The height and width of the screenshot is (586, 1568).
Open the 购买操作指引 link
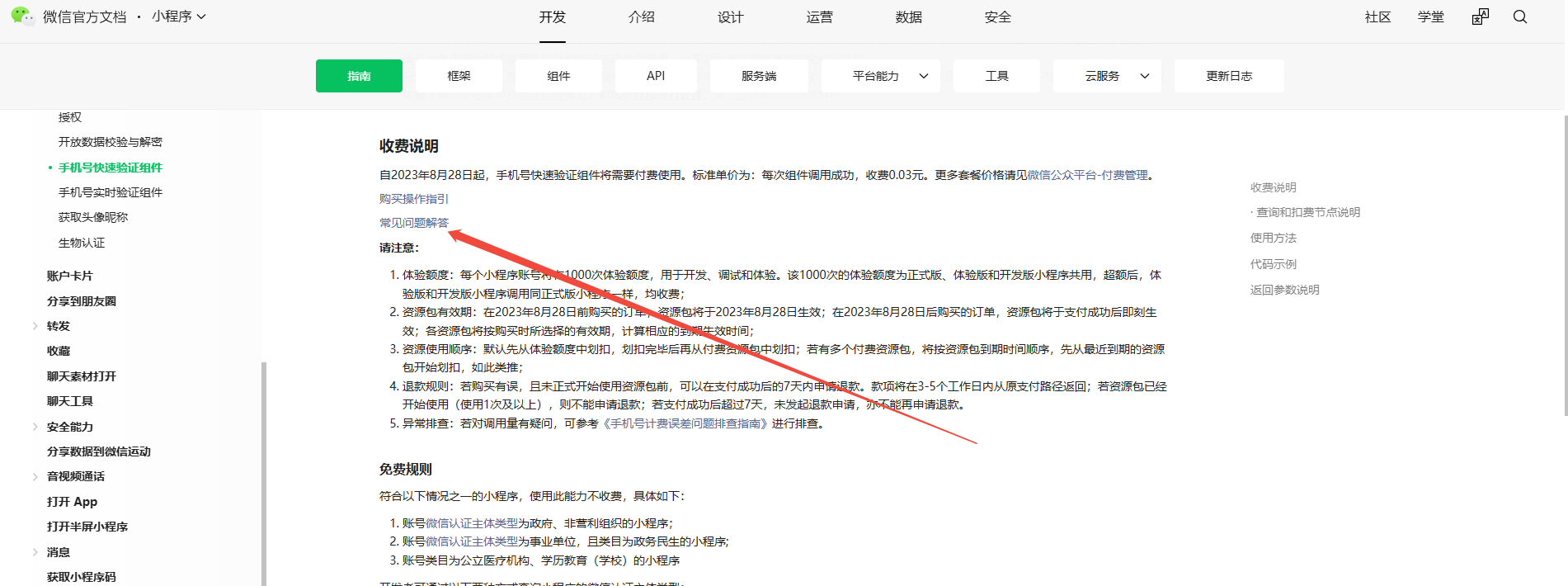[414, 199]
